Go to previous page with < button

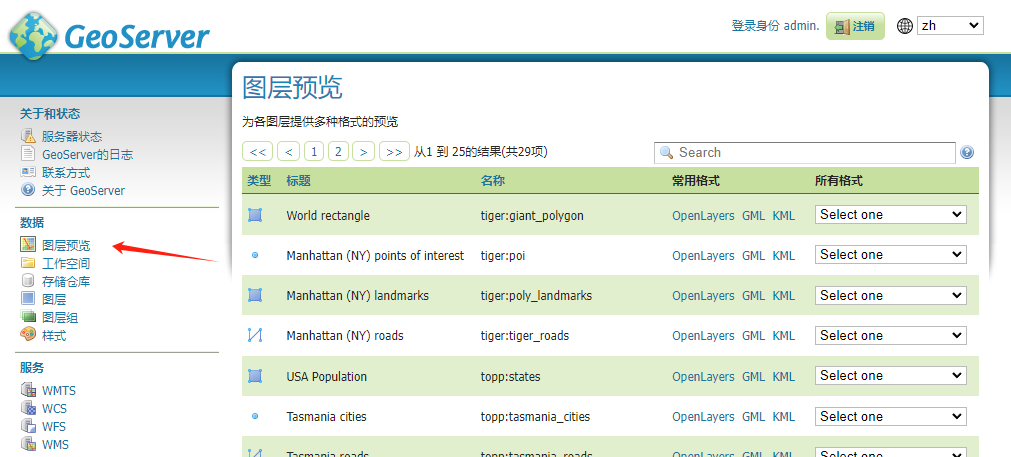click(x=288, y=151)
